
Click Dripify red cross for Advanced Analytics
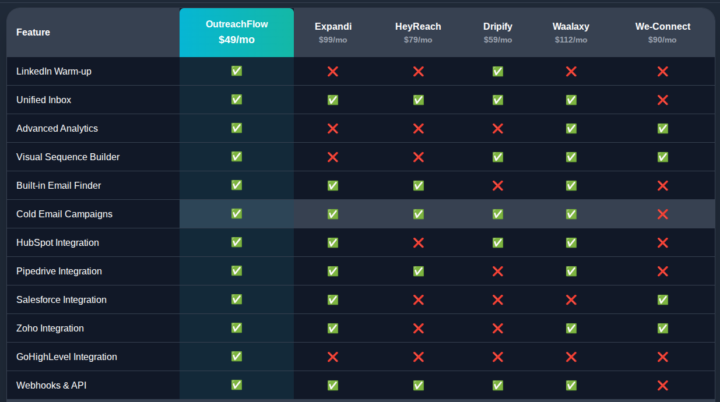pos(498,128)
